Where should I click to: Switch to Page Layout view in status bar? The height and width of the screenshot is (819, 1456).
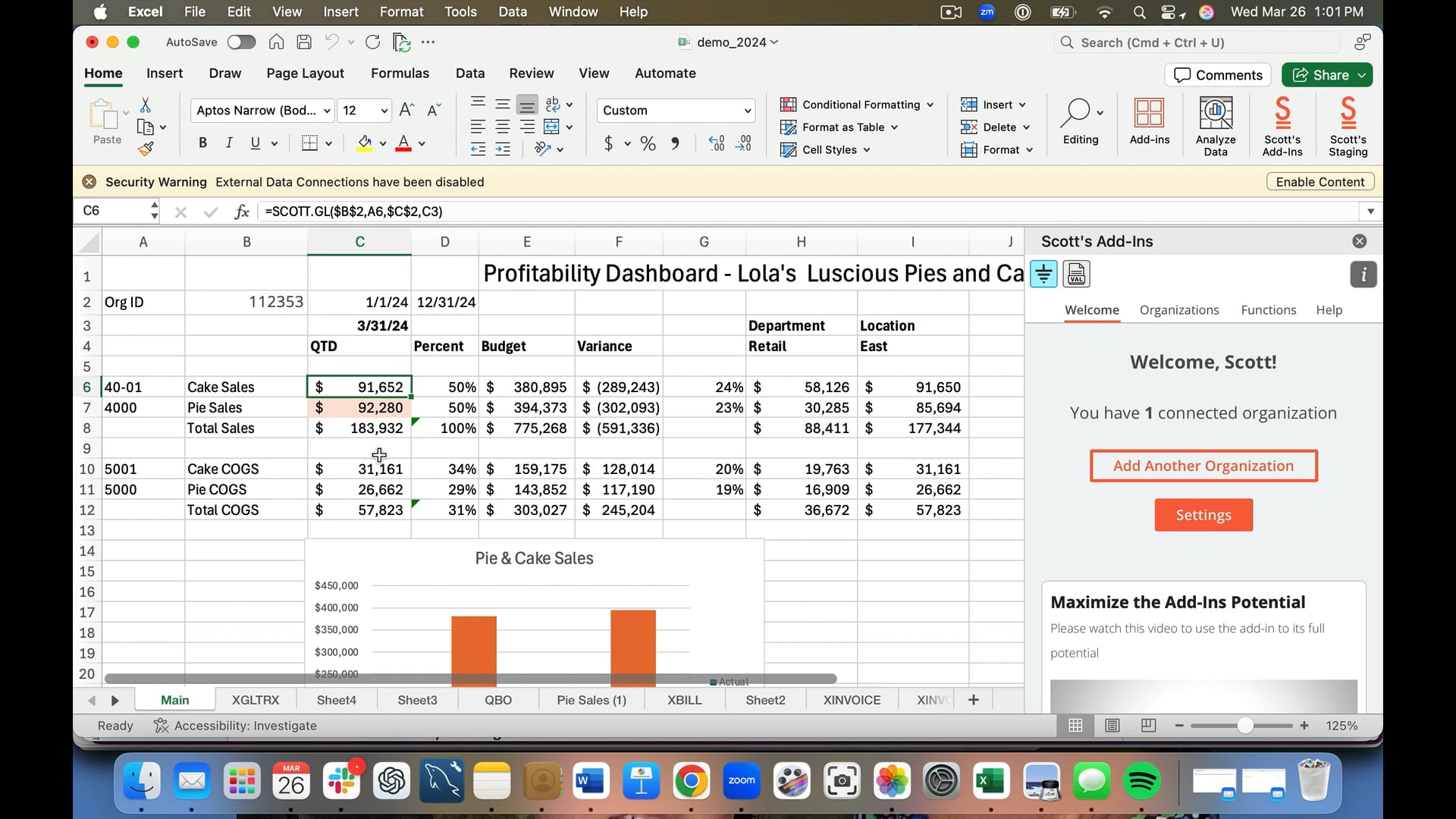(1112, 726)
